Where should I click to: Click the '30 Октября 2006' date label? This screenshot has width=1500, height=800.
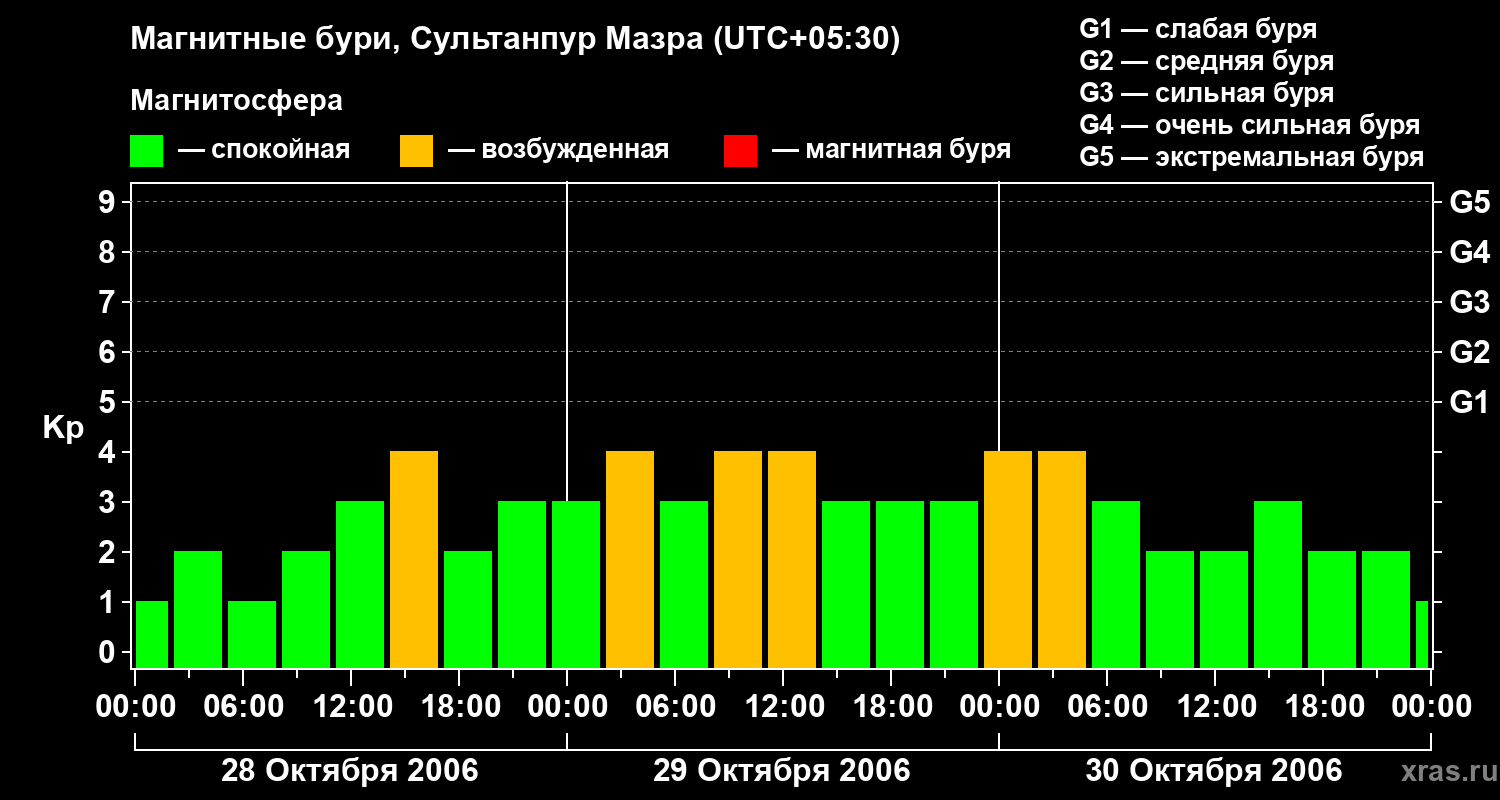[x=1214, y=771]
